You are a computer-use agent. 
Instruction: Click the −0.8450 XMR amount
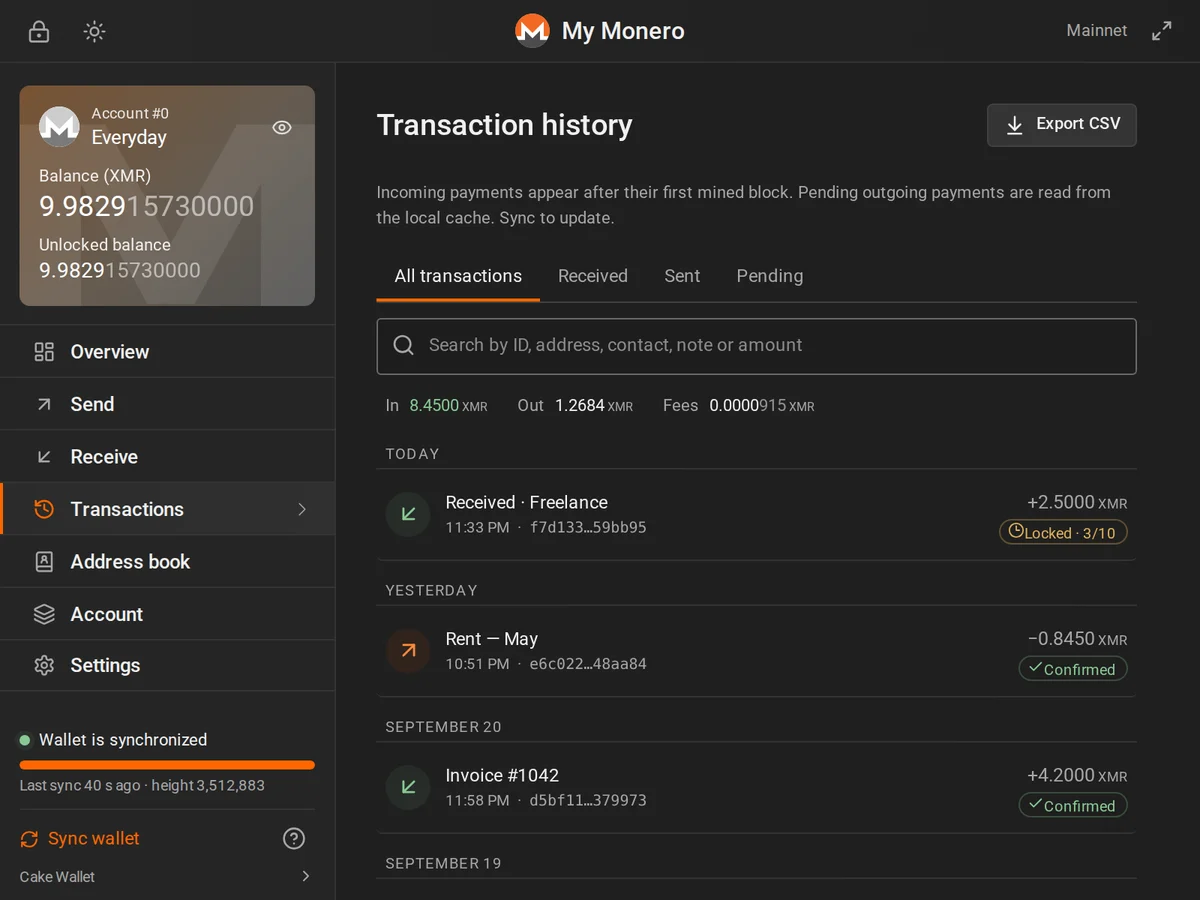pos(1077,639)
